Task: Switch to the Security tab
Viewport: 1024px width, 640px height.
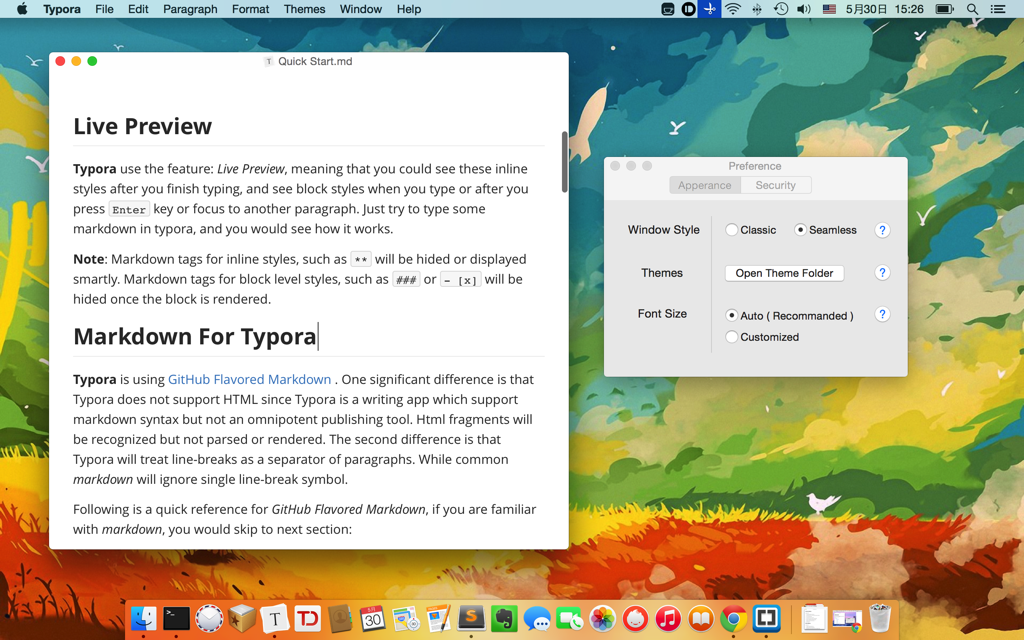Action: point(776,185)
